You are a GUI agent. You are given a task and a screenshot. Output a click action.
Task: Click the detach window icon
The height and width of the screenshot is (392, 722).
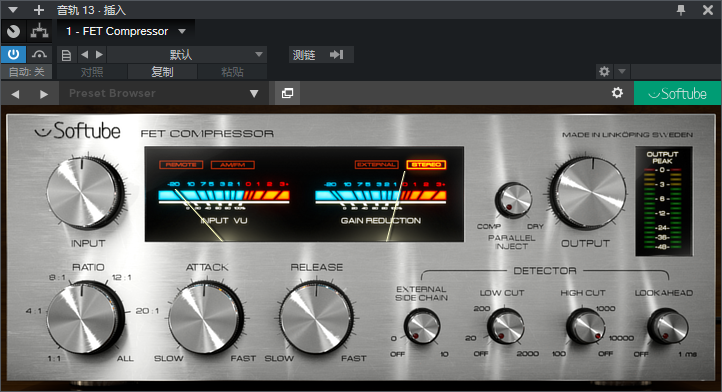click(287, 93)
